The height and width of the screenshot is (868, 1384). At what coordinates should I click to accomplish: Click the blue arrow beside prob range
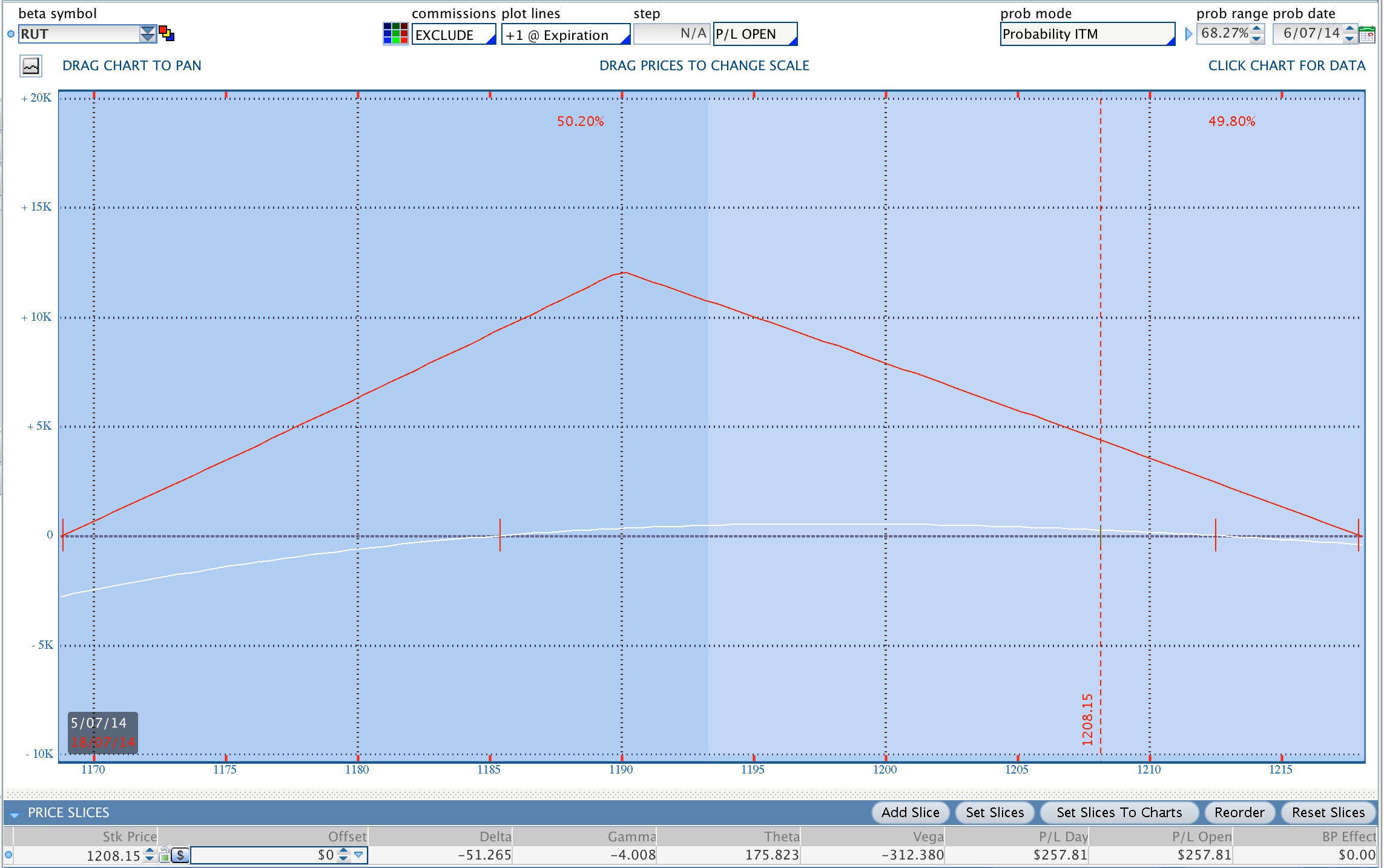(x=1188, y=34)
